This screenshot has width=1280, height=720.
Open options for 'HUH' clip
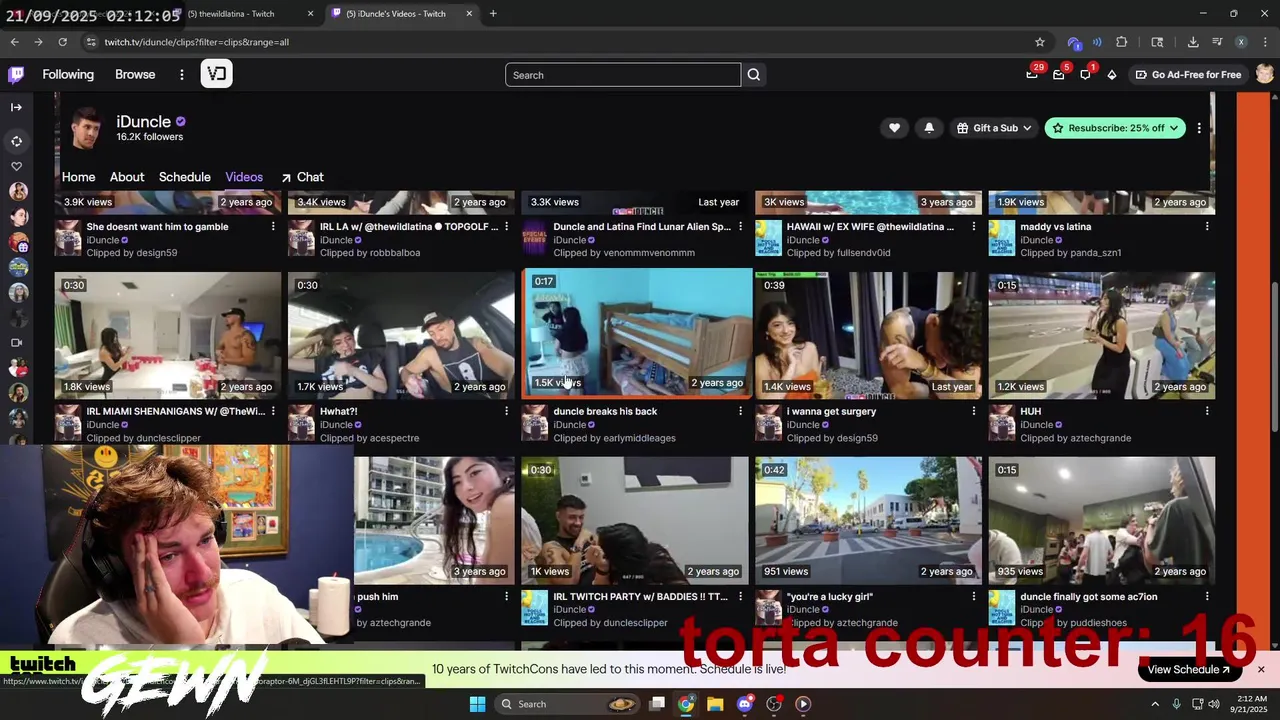(1207, 411)
